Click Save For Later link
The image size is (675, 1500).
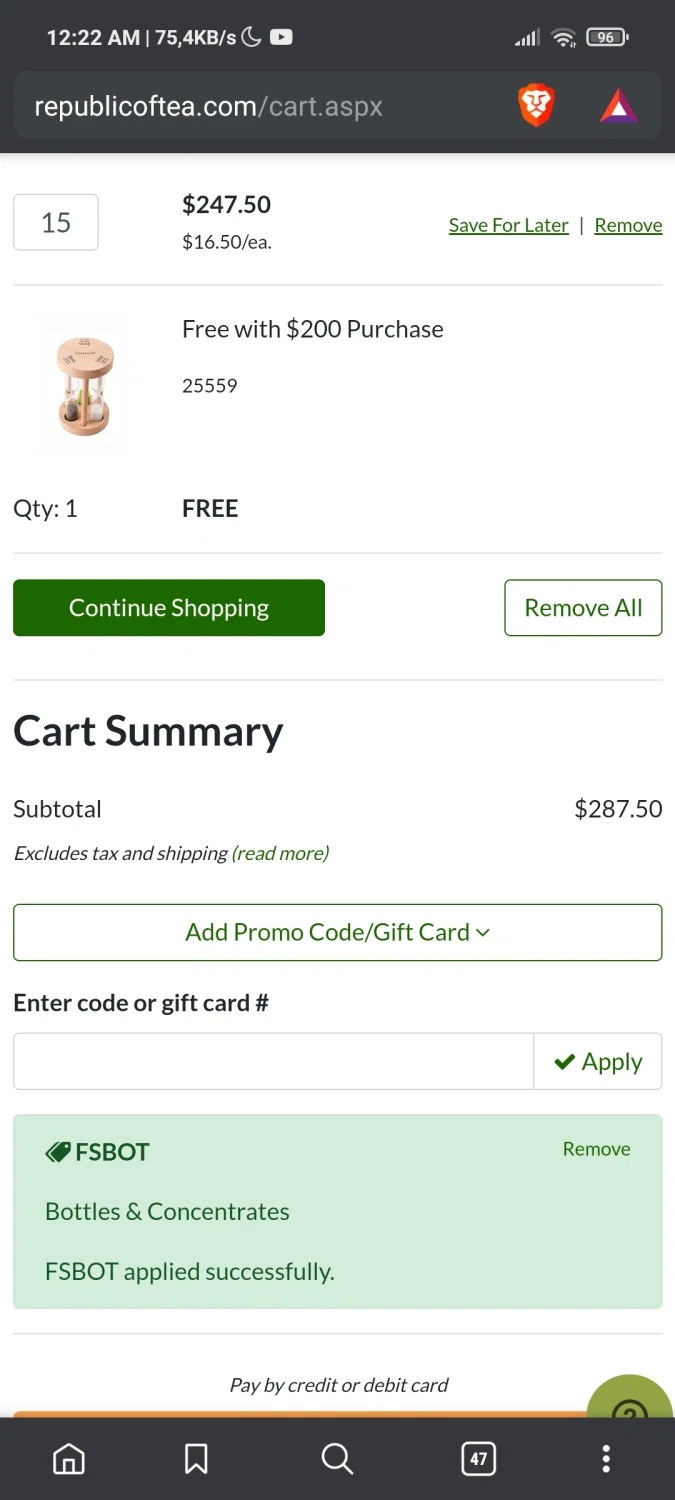point(508,225)
